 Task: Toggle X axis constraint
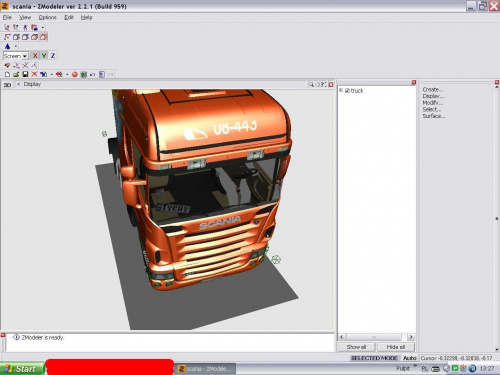click(x=35, y=56)
